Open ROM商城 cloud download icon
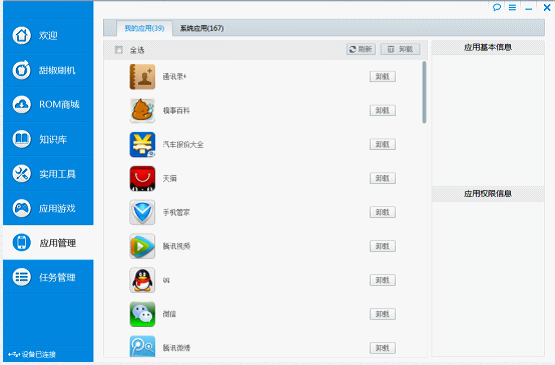Screen dimensions: 555x365 22,104
